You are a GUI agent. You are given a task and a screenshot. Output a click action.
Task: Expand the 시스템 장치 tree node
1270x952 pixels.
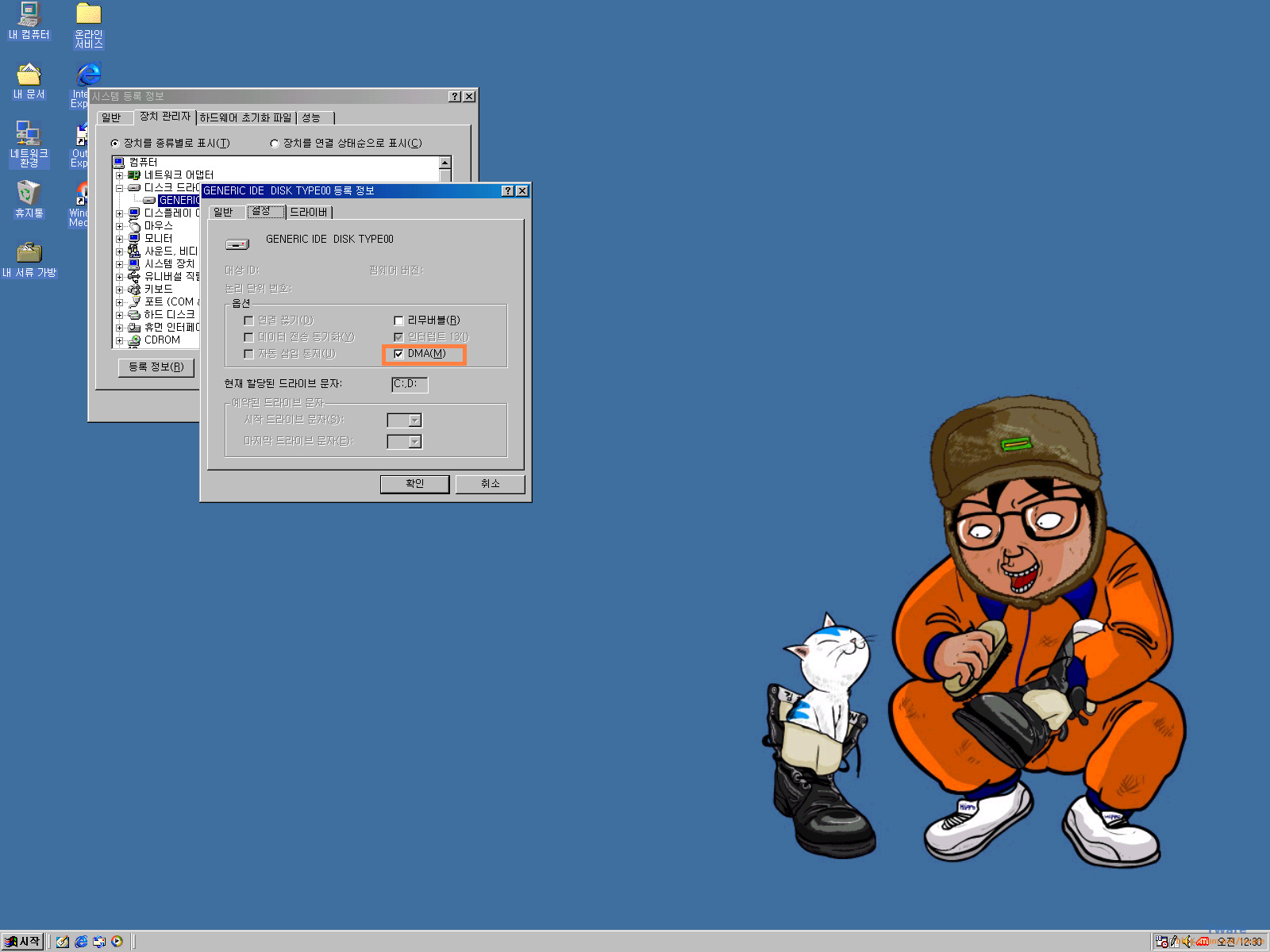click(120, 264)
